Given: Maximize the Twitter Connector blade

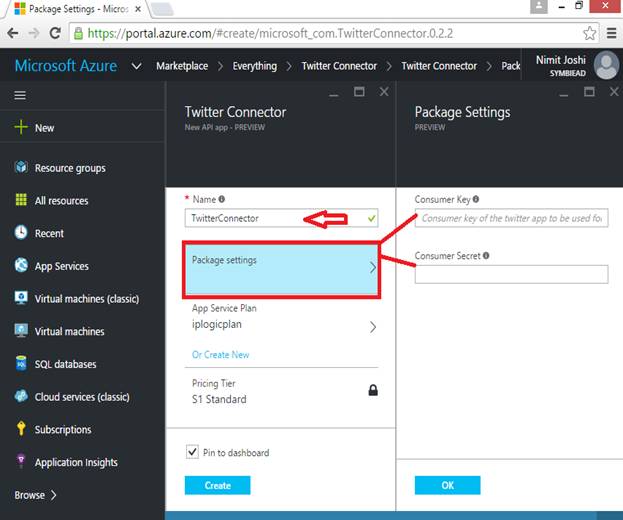Looking at the screenshot, I should tap(359, 92).
